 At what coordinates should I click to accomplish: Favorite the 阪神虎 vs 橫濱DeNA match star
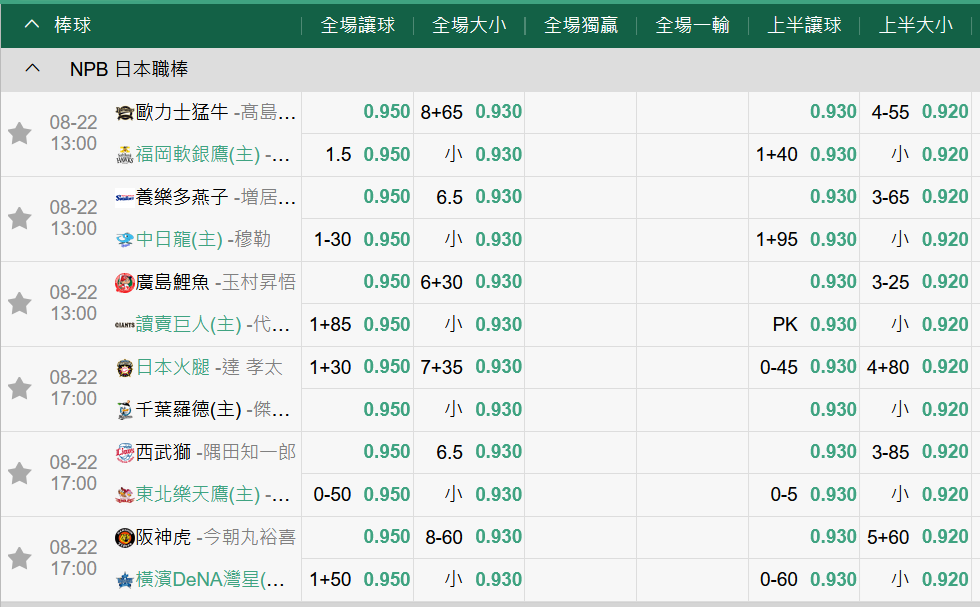coord(19,558)
